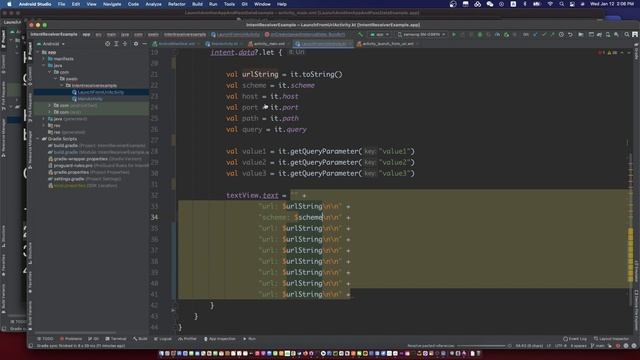The height and width of the screenshot is (360, 640).
Task: Open the app run configuration dropdown
Action: [380, 35]
